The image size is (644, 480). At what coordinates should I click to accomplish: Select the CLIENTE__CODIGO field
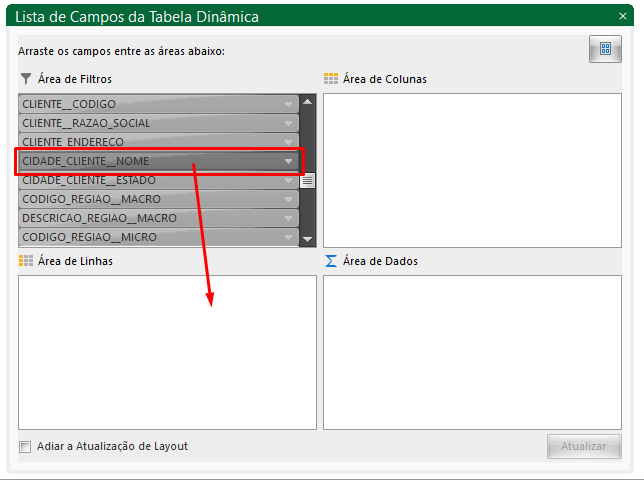(x=159, y=104)
